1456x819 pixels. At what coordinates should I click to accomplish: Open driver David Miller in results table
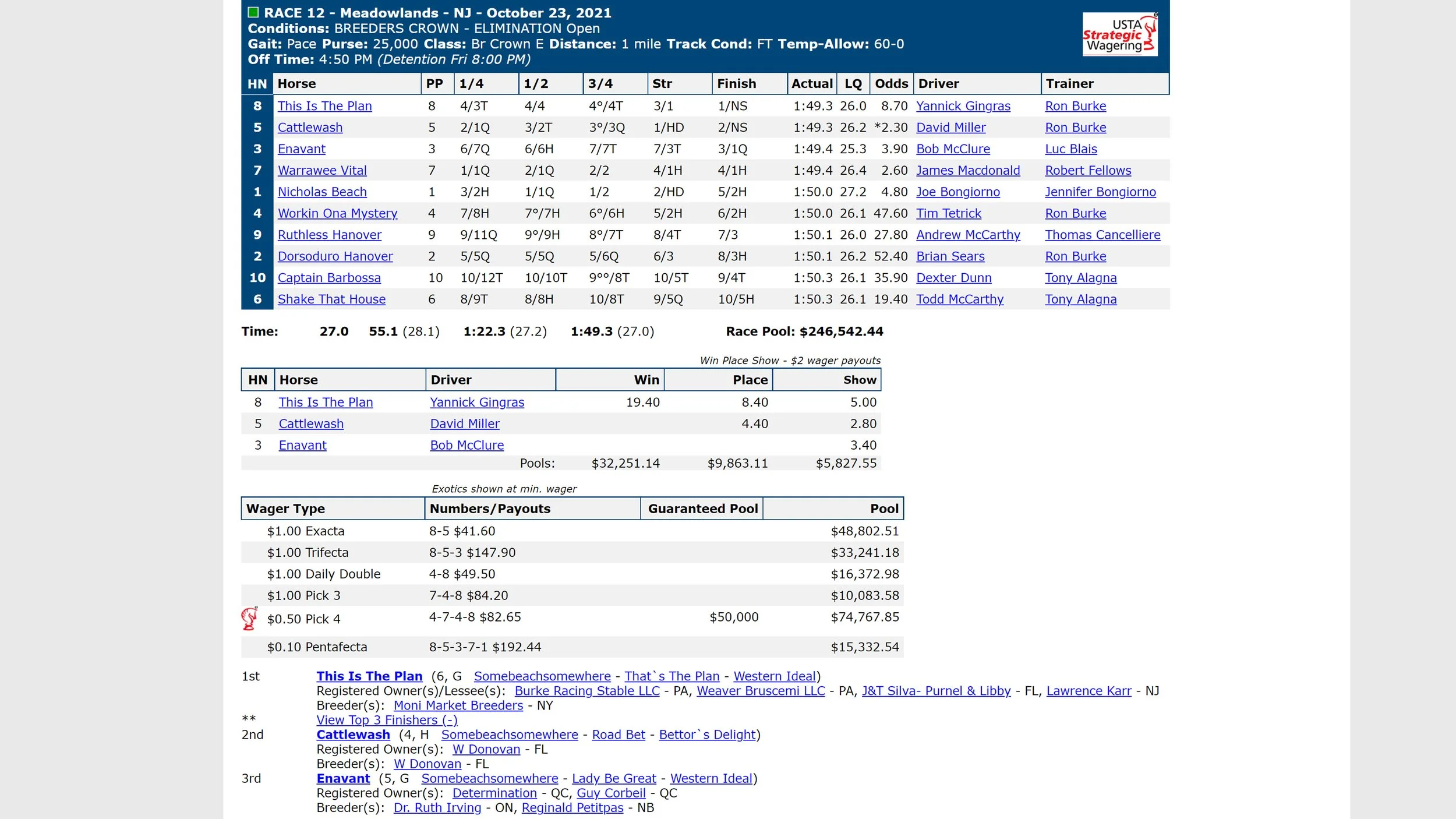[x=950, y=128]
